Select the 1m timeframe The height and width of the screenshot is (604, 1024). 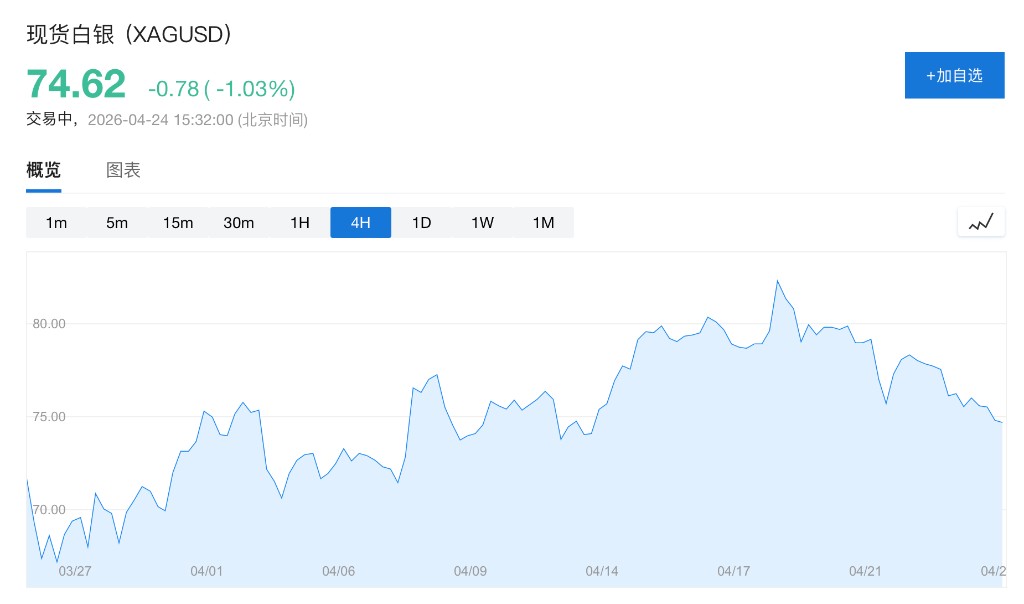56,222
